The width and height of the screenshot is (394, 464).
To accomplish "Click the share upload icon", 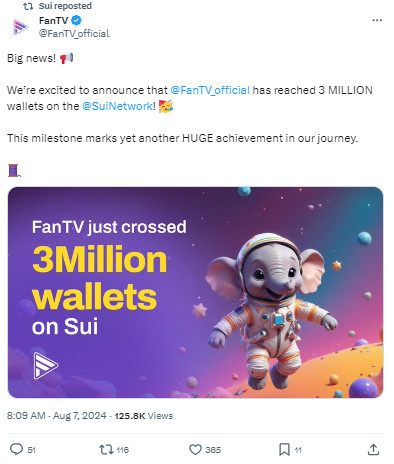I will 373,449.
